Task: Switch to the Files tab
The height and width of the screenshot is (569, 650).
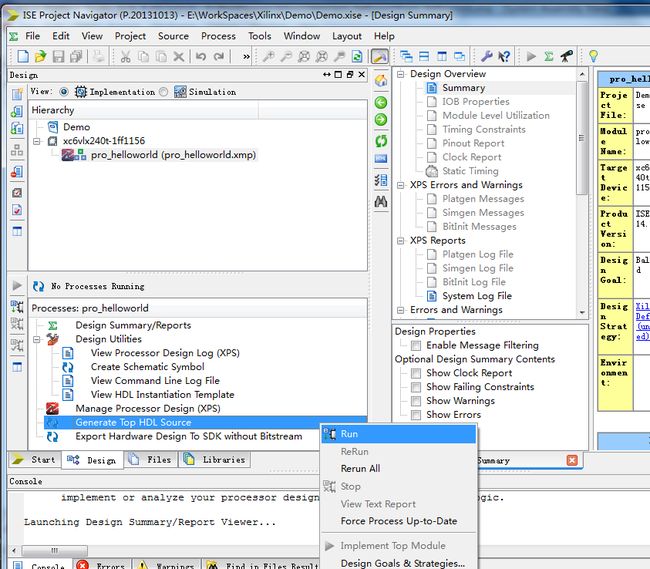Action: click(x=151, y=460)
